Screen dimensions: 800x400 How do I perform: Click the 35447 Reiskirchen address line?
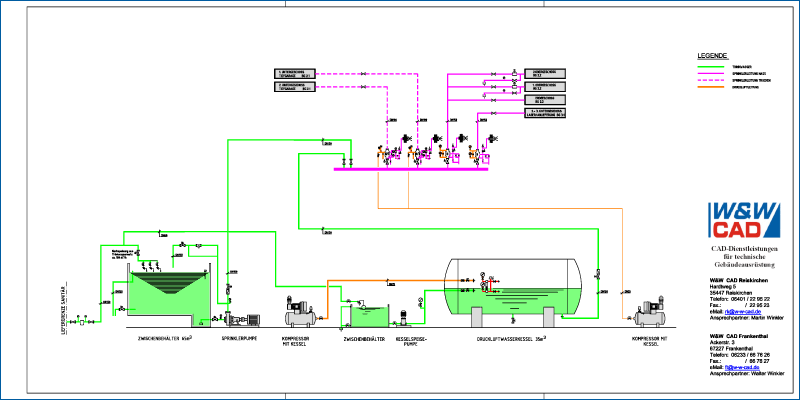click(731, 293)
